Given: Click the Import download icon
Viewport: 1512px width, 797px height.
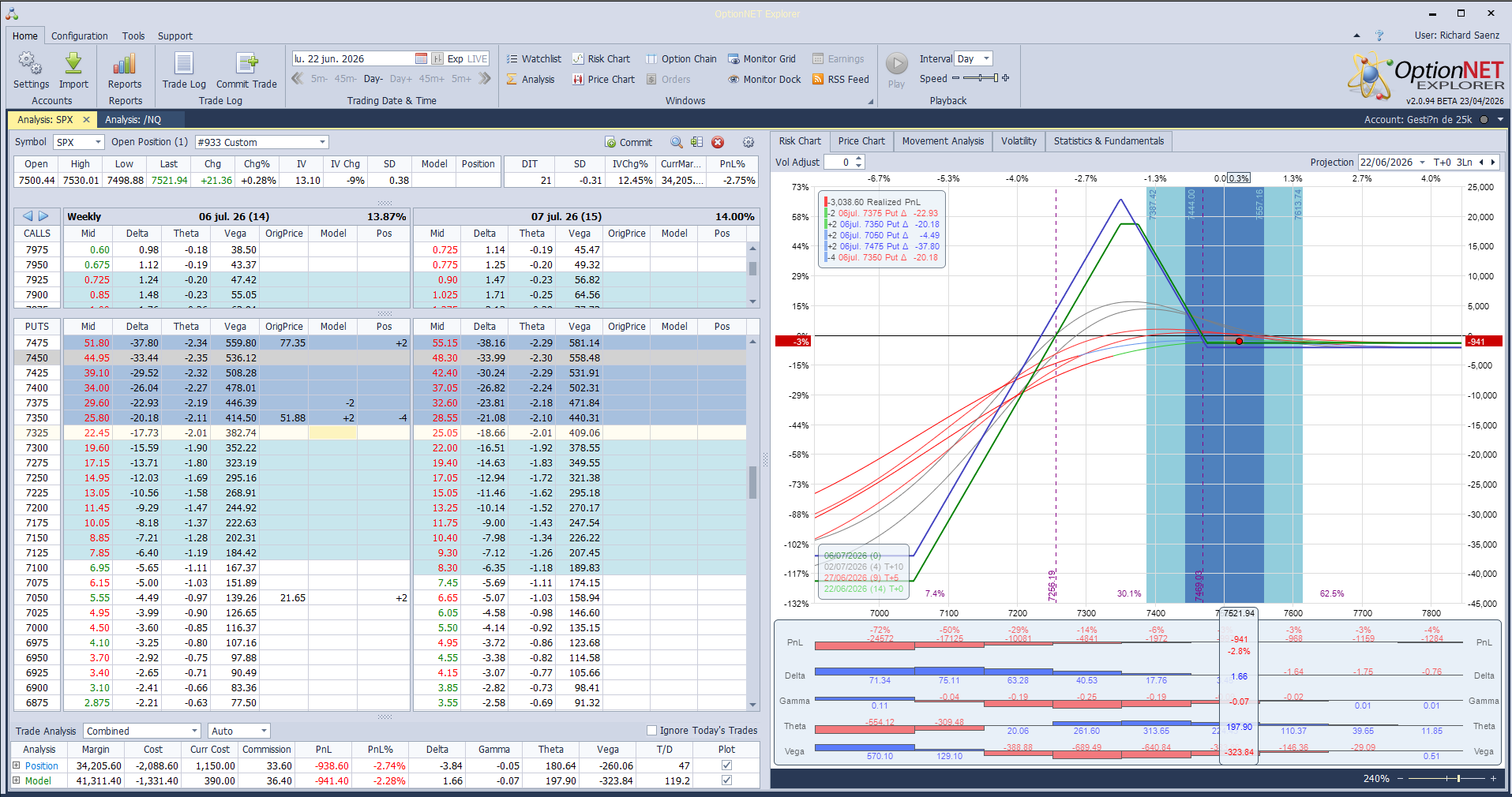Looking at the screenshot, I should [73, 63].
